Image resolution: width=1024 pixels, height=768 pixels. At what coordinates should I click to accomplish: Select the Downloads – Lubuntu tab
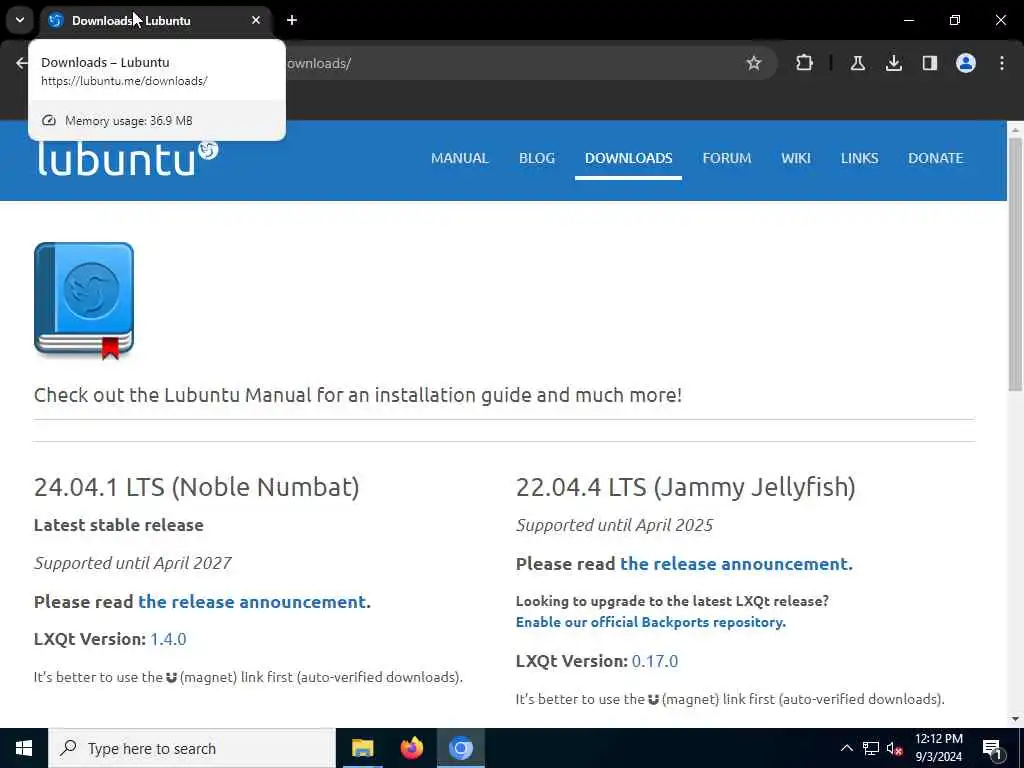(x=157, y=20)
